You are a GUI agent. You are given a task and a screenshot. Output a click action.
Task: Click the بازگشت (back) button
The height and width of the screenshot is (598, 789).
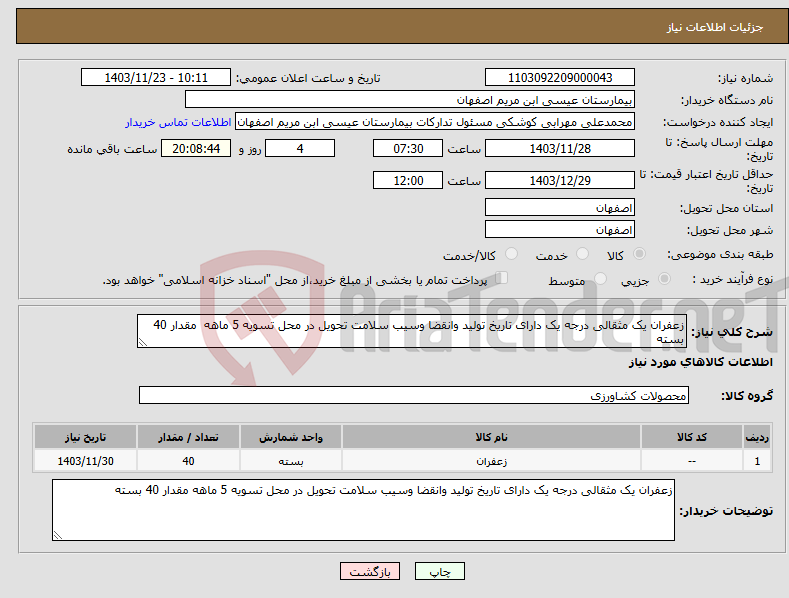[370, 571]
